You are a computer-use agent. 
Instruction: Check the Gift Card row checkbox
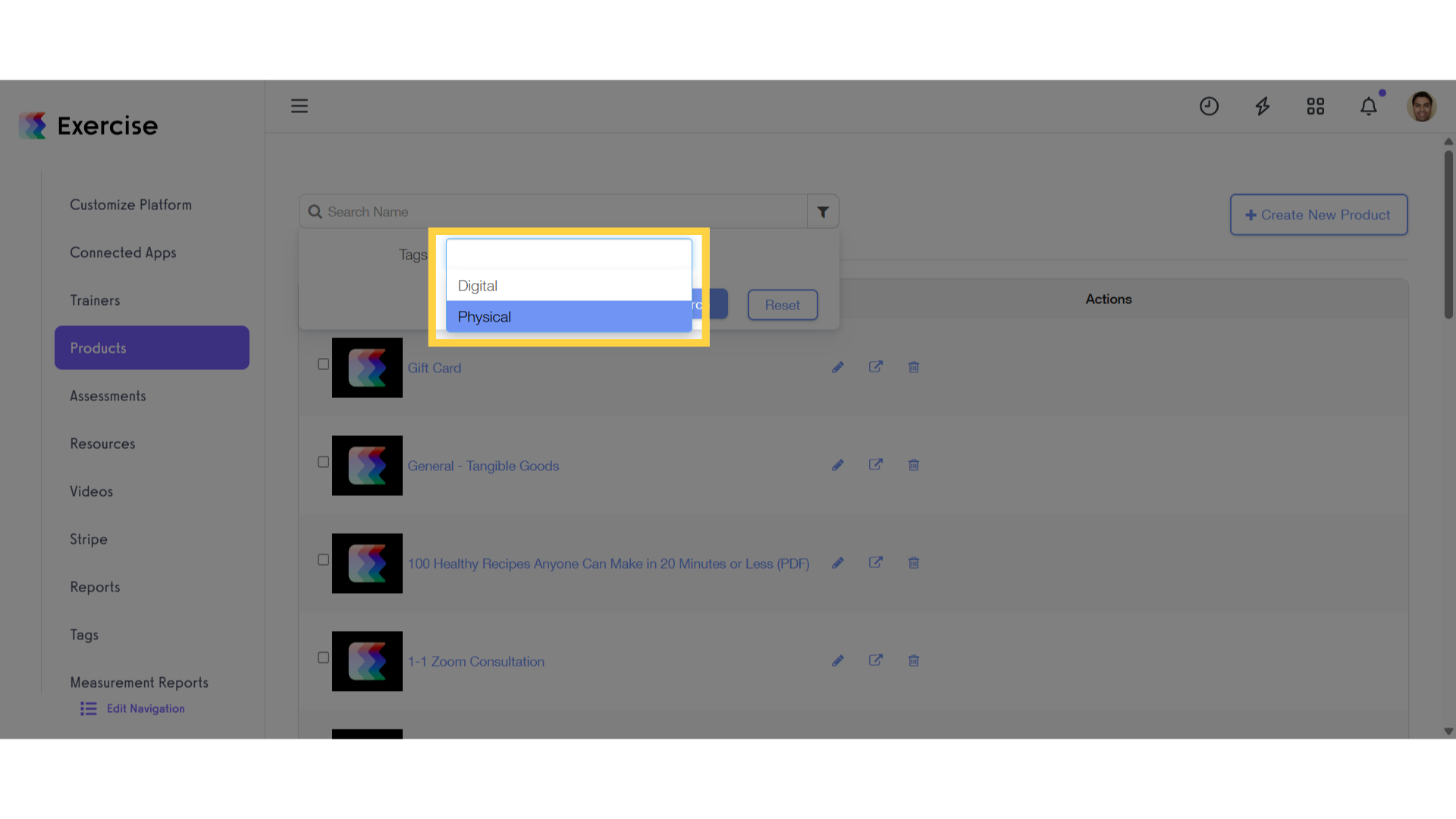pos(323,364)
